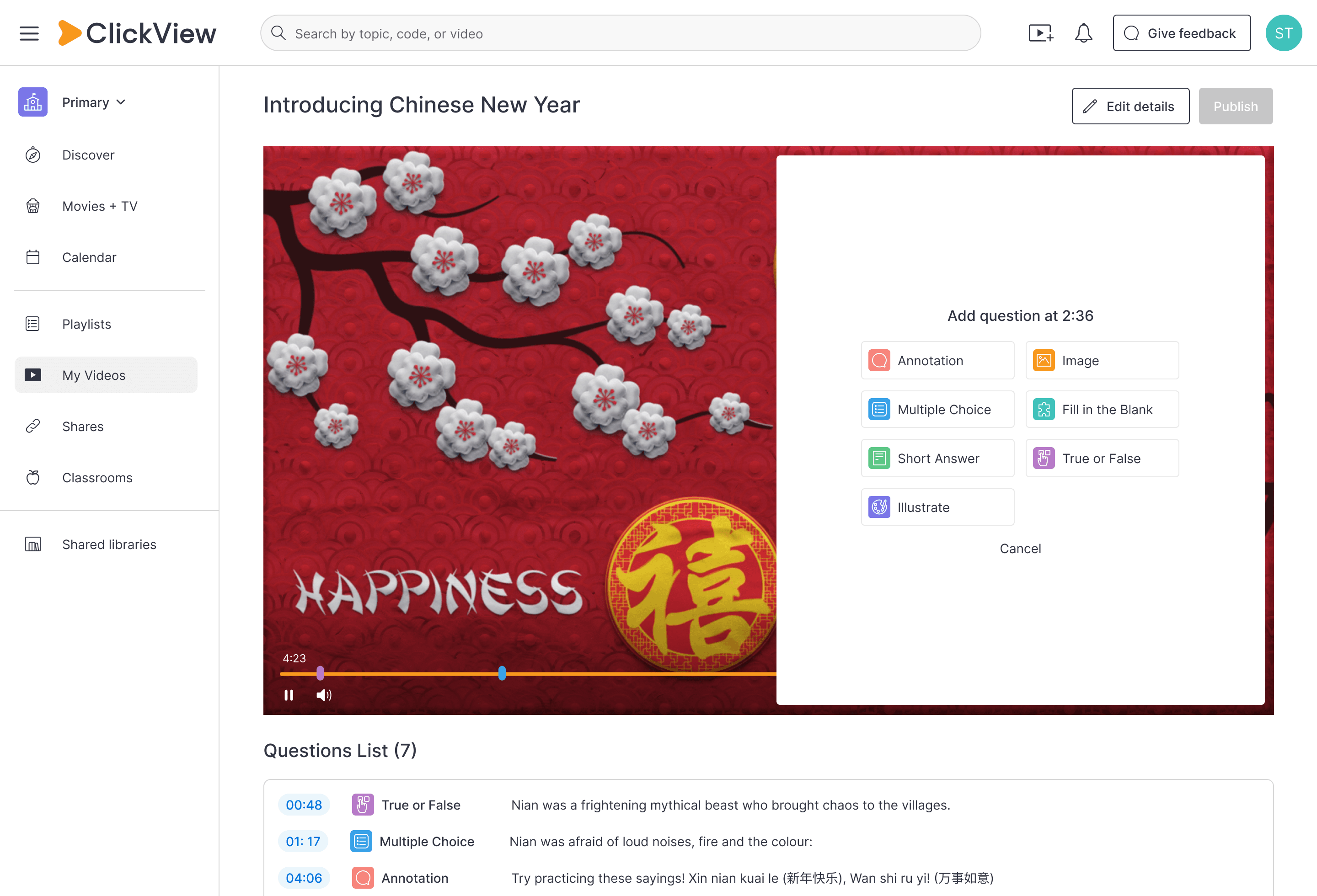1317x896 pixels.
Task: Jump to 04:06 question timestamp
Action: pyautogui.click(x=304, y=878)
